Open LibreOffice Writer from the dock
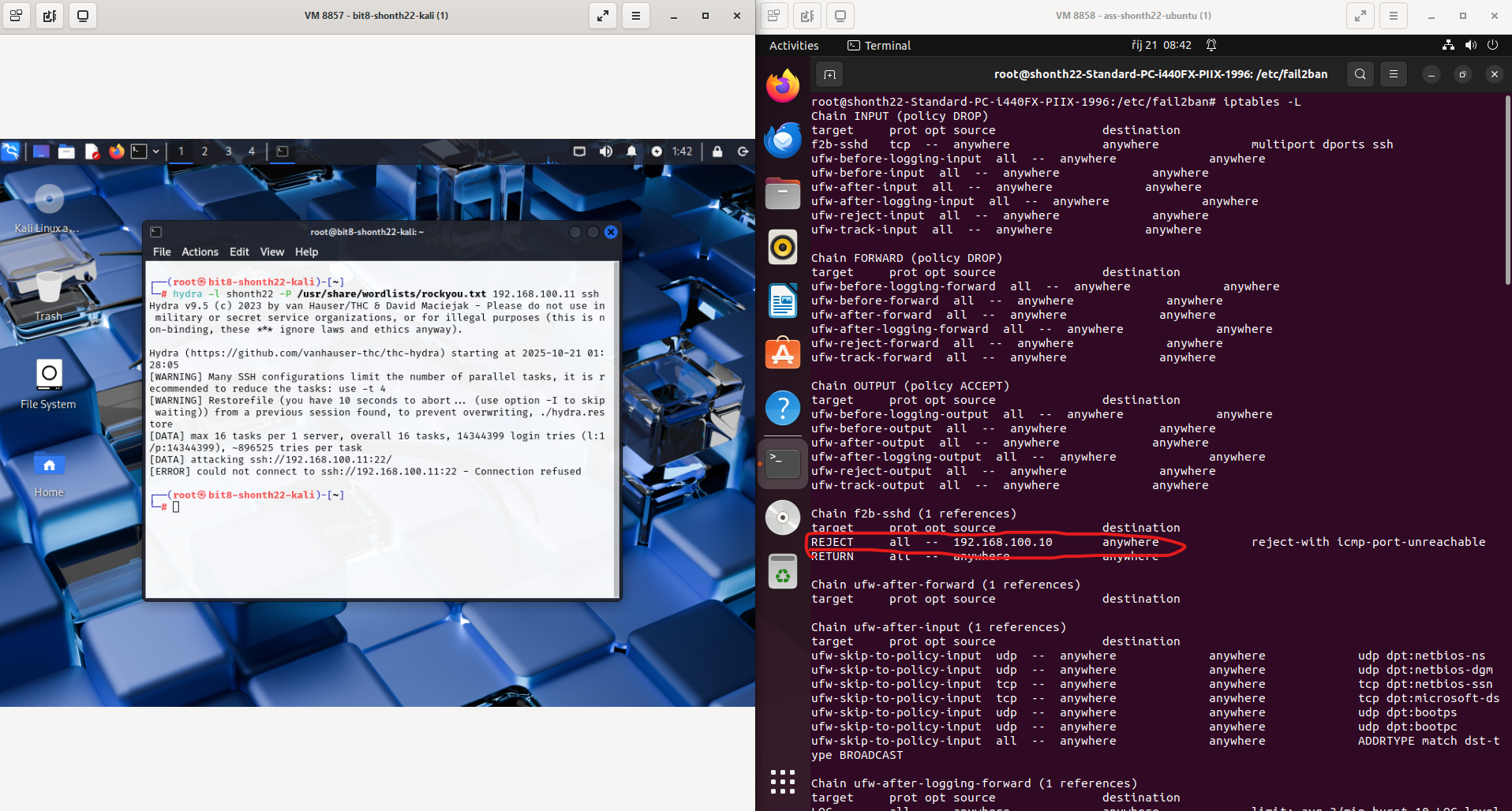This screenshot has height=811, width=1512. 782,301
